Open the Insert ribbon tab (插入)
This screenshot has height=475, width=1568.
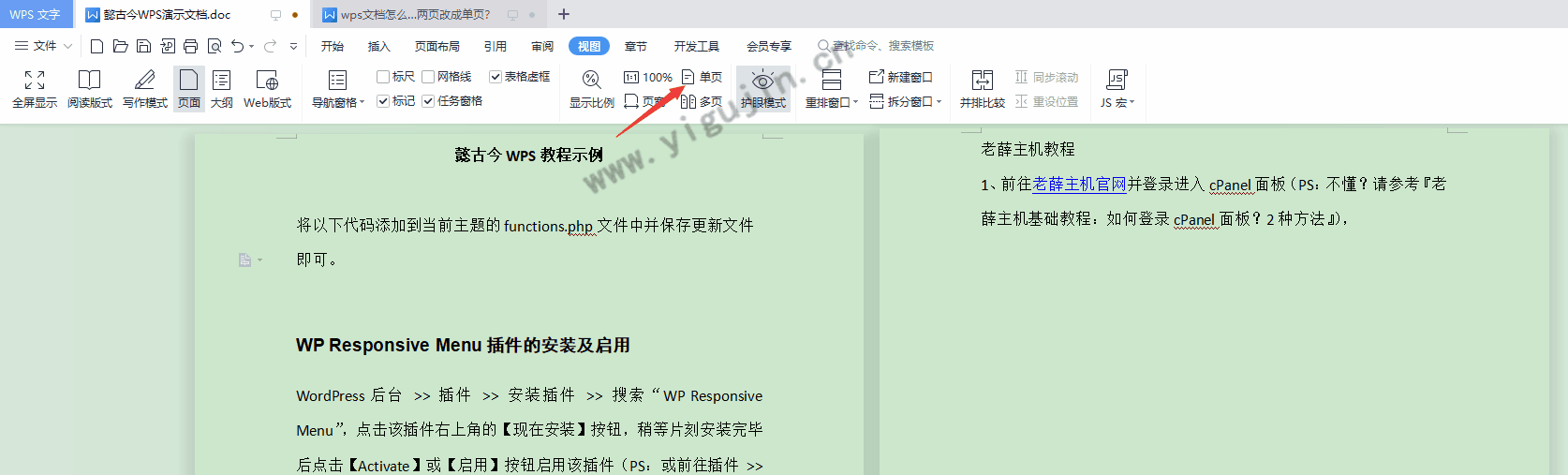tap(379, 46)
